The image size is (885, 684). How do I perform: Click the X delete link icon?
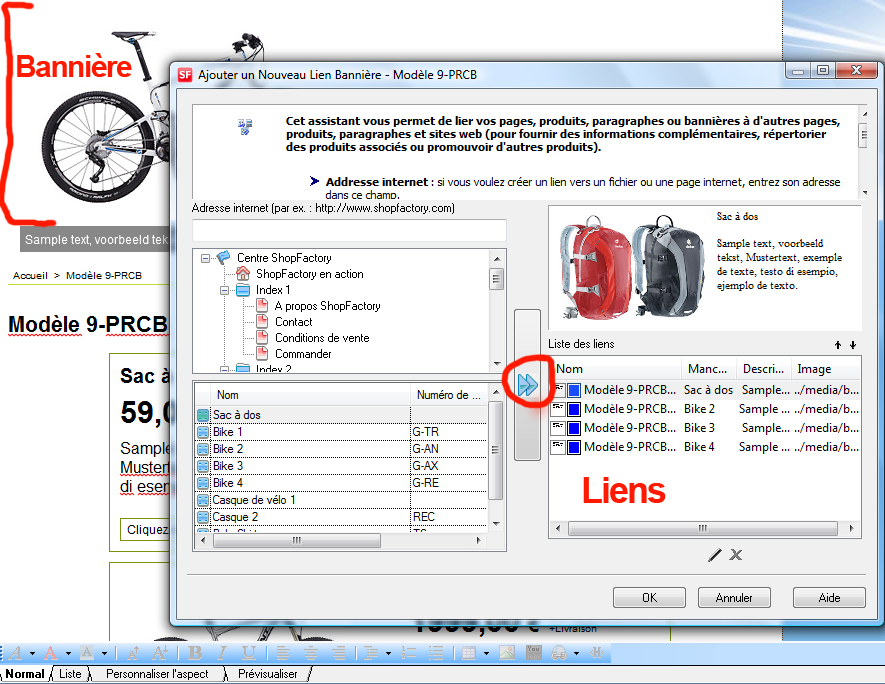coord(736,555)
